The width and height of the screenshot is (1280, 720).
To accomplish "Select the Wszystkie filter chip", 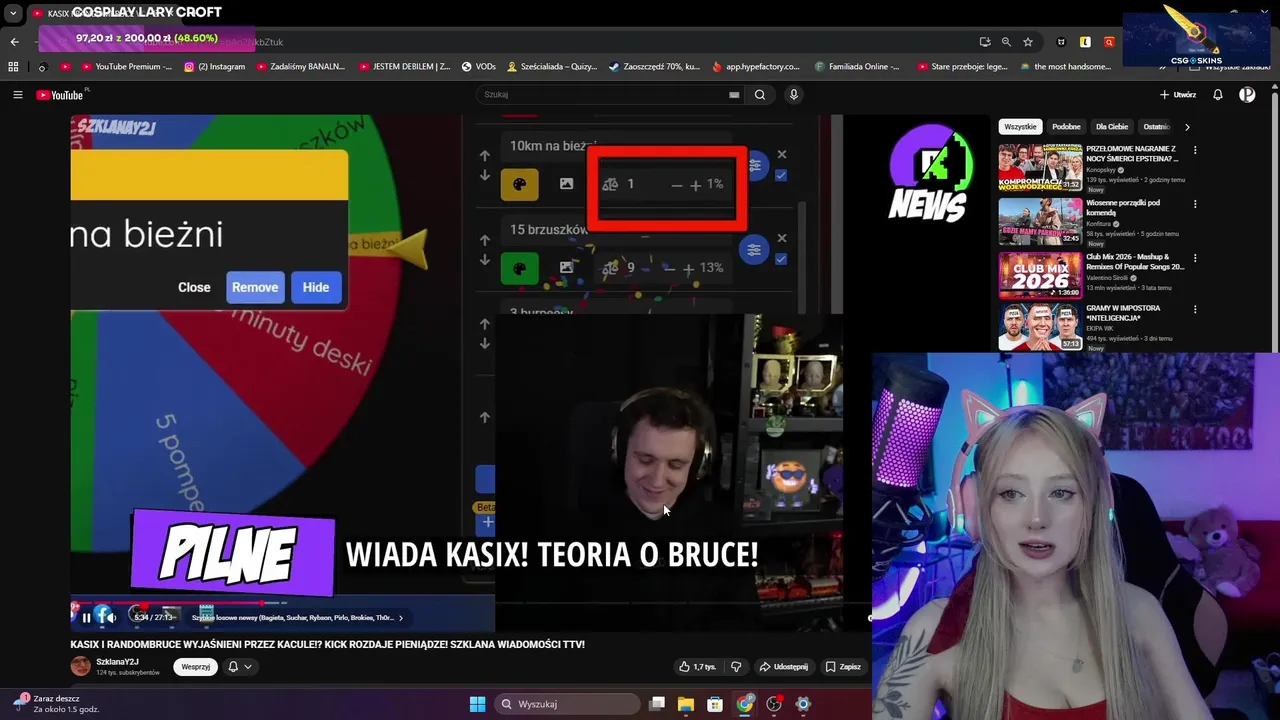I will 1020,127.
